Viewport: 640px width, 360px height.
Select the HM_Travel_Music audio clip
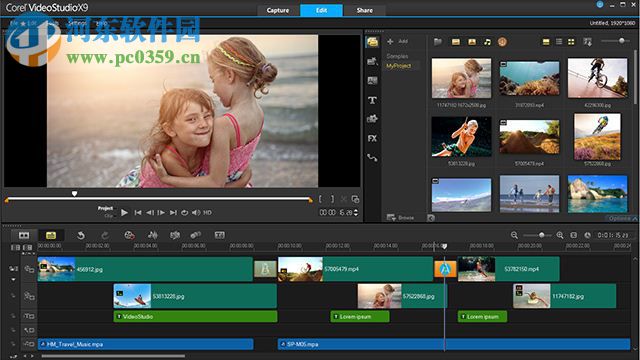[145, 344]
